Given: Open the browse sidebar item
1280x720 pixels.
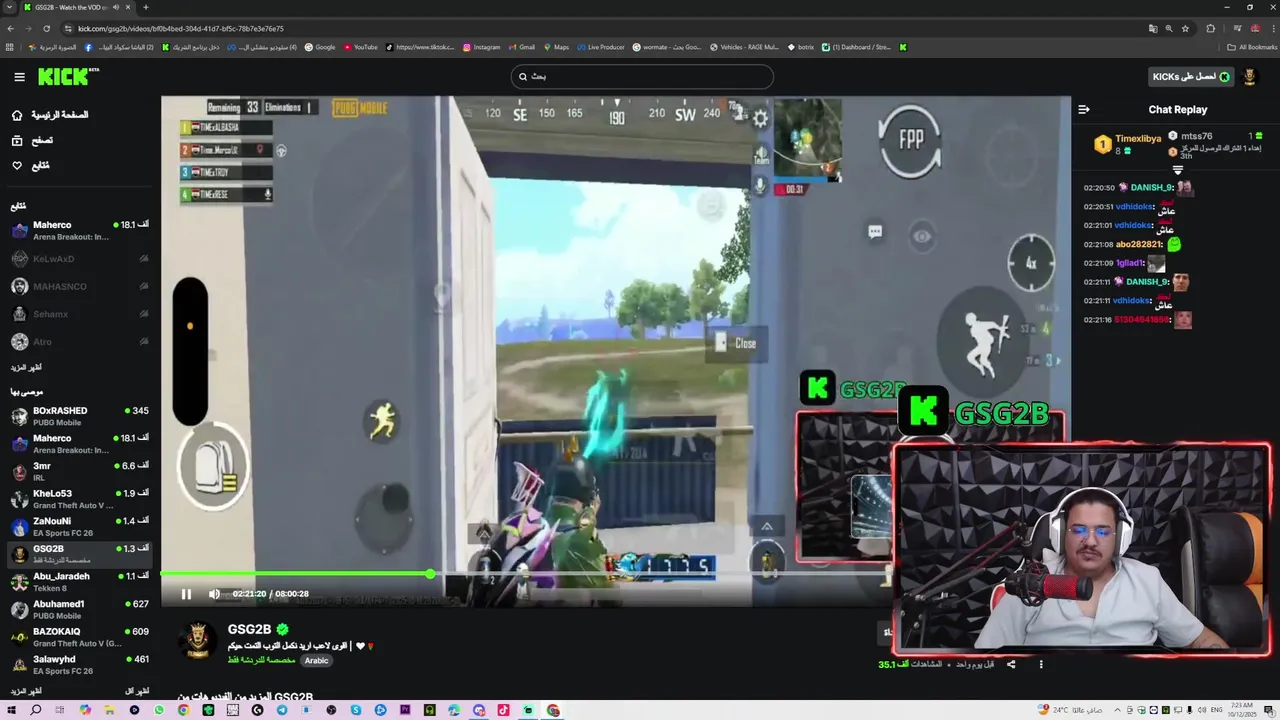Looking at the screenshot, I should [x=32, y=140].
